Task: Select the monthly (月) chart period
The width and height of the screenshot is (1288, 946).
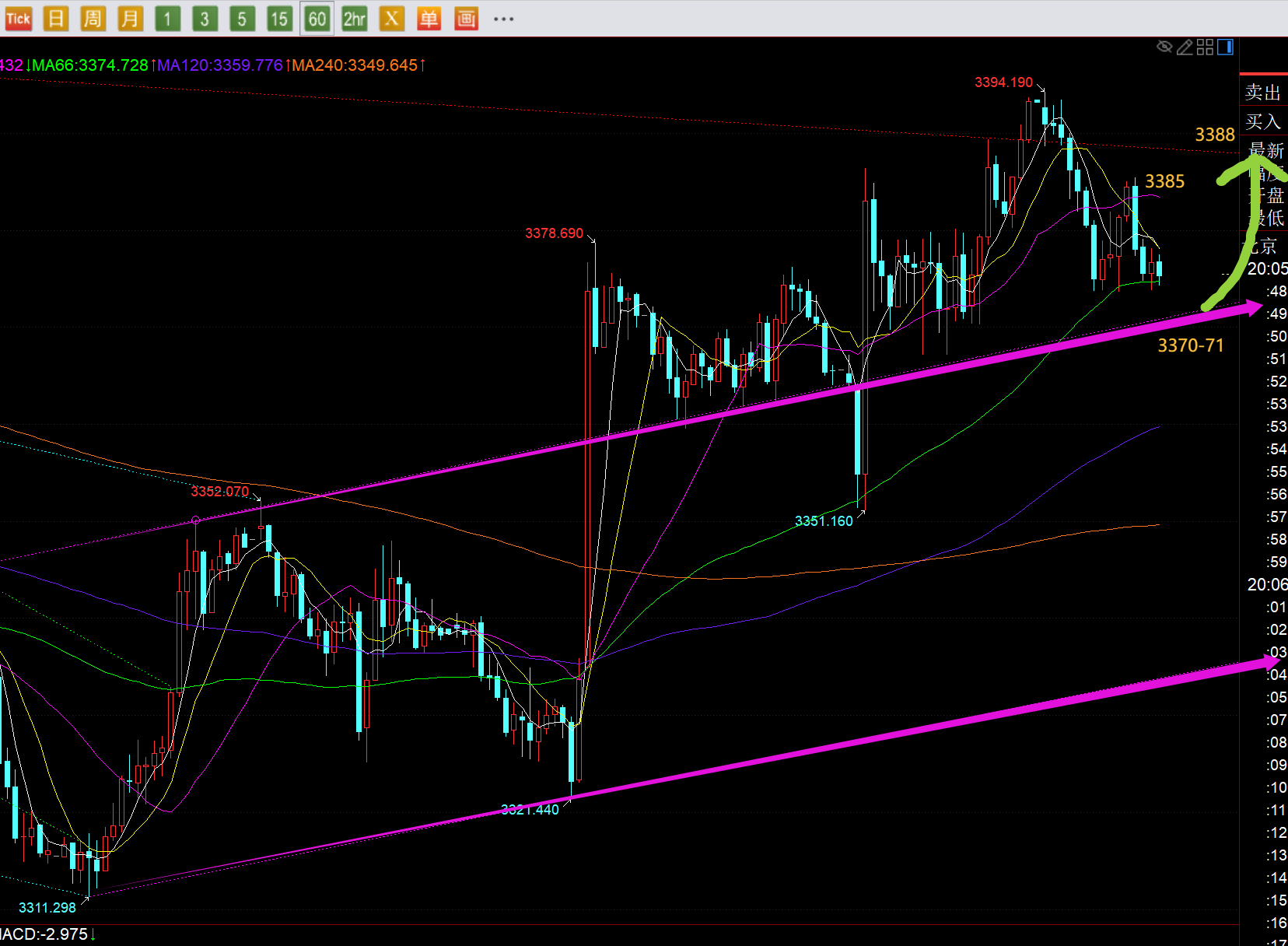Action: pyautogui.click(x=130, y=19)
